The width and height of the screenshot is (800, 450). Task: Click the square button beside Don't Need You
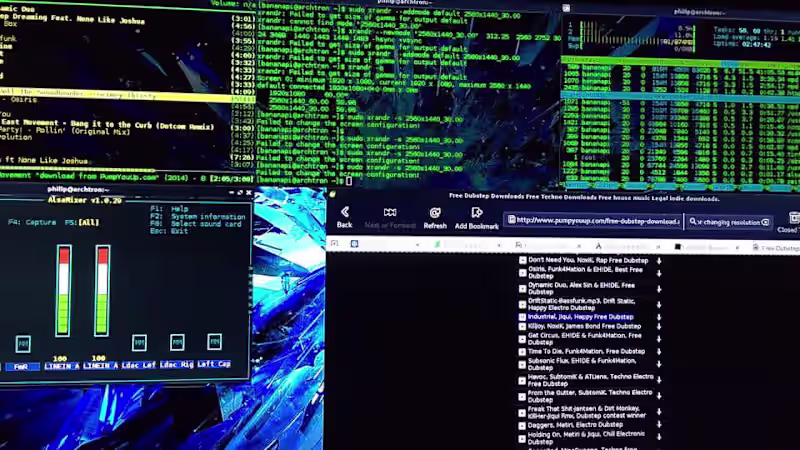tap(522, 260)
